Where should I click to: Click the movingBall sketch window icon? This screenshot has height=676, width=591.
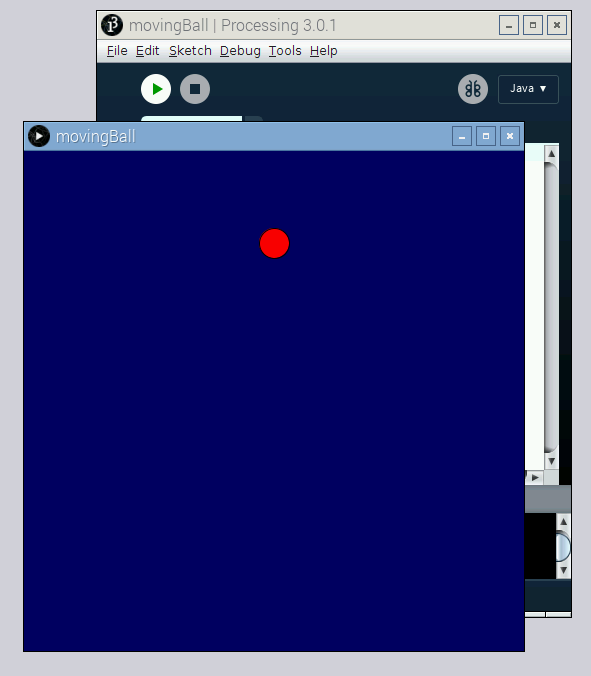39,136
